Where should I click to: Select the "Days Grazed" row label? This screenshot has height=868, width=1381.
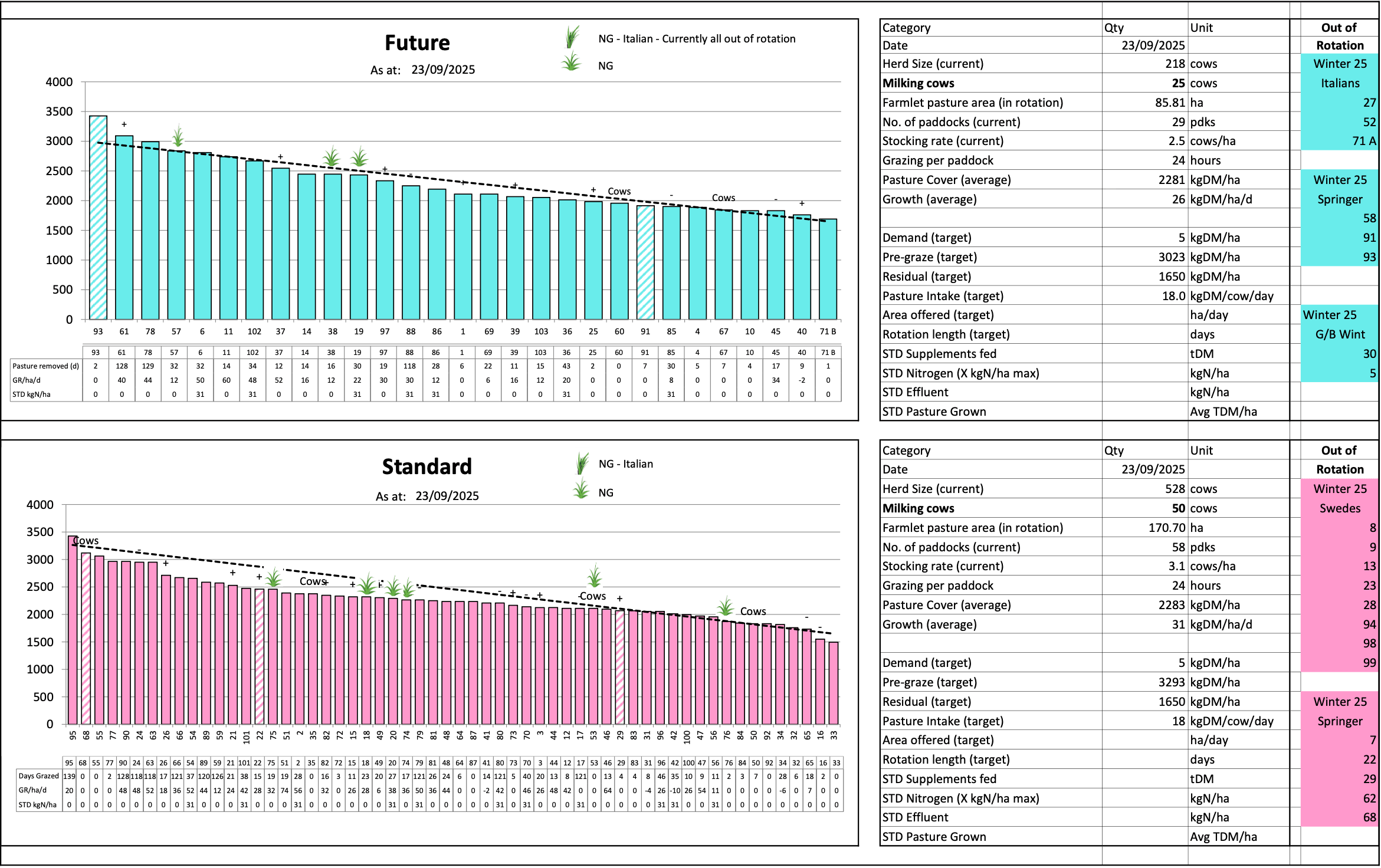(38, 776)
